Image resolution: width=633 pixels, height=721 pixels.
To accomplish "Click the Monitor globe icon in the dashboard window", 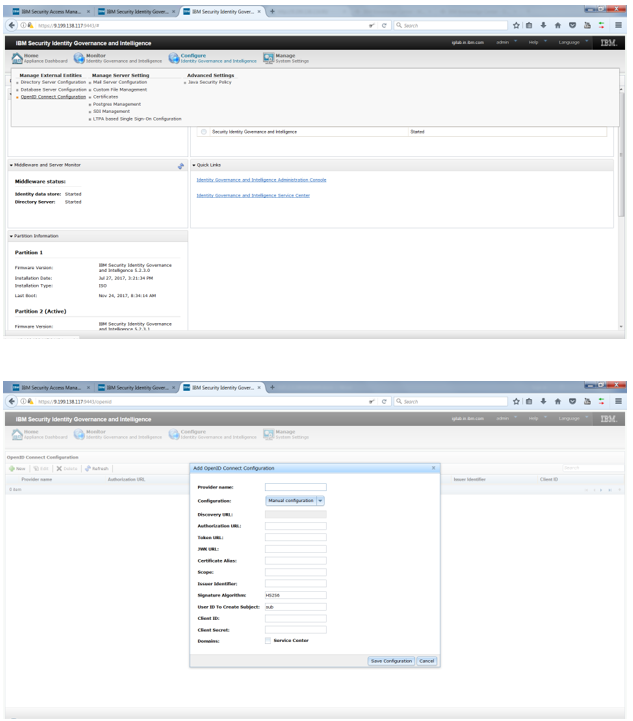I will coord(79,58).
